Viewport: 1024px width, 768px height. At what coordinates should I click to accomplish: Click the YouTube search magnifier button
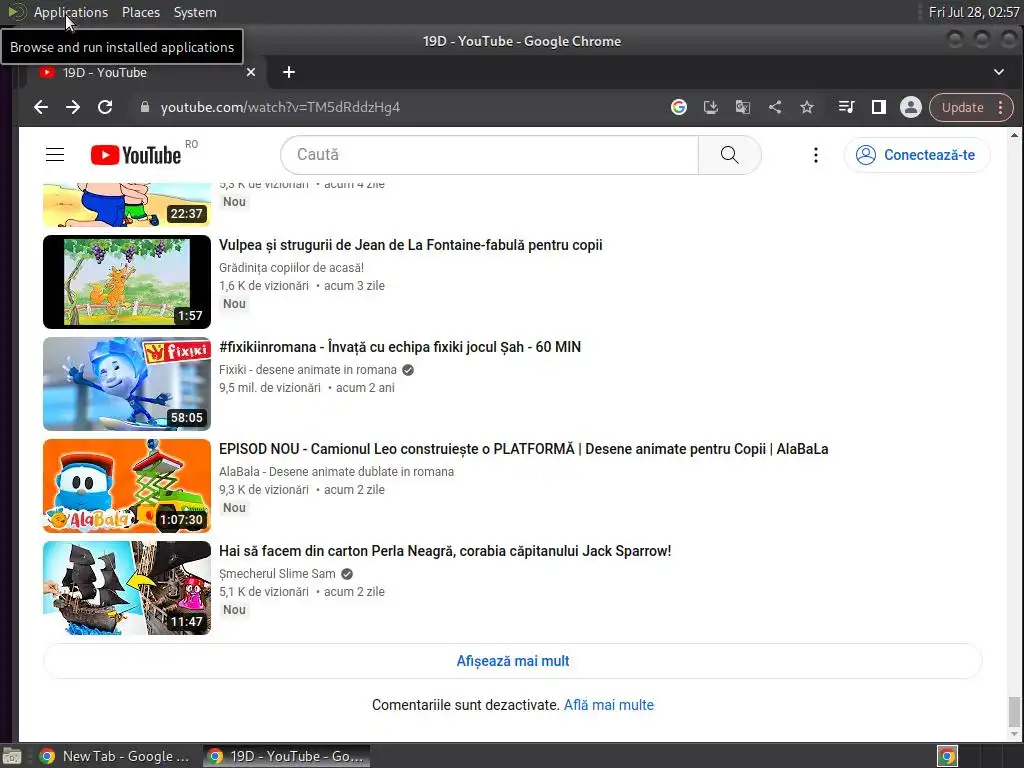729,155
